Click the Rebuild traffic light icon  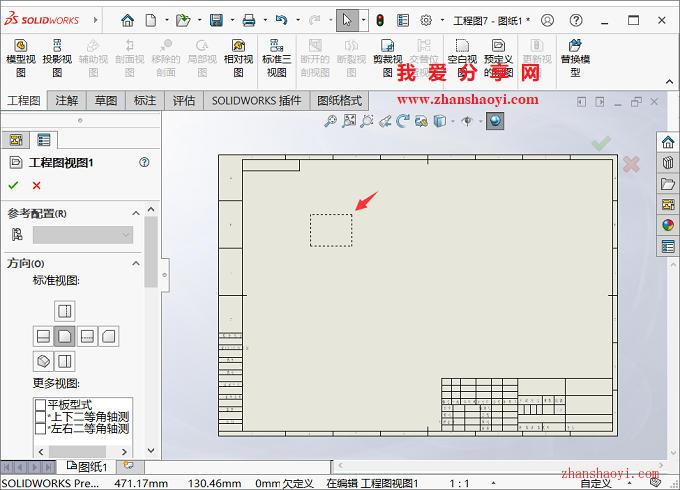(380, 20)
